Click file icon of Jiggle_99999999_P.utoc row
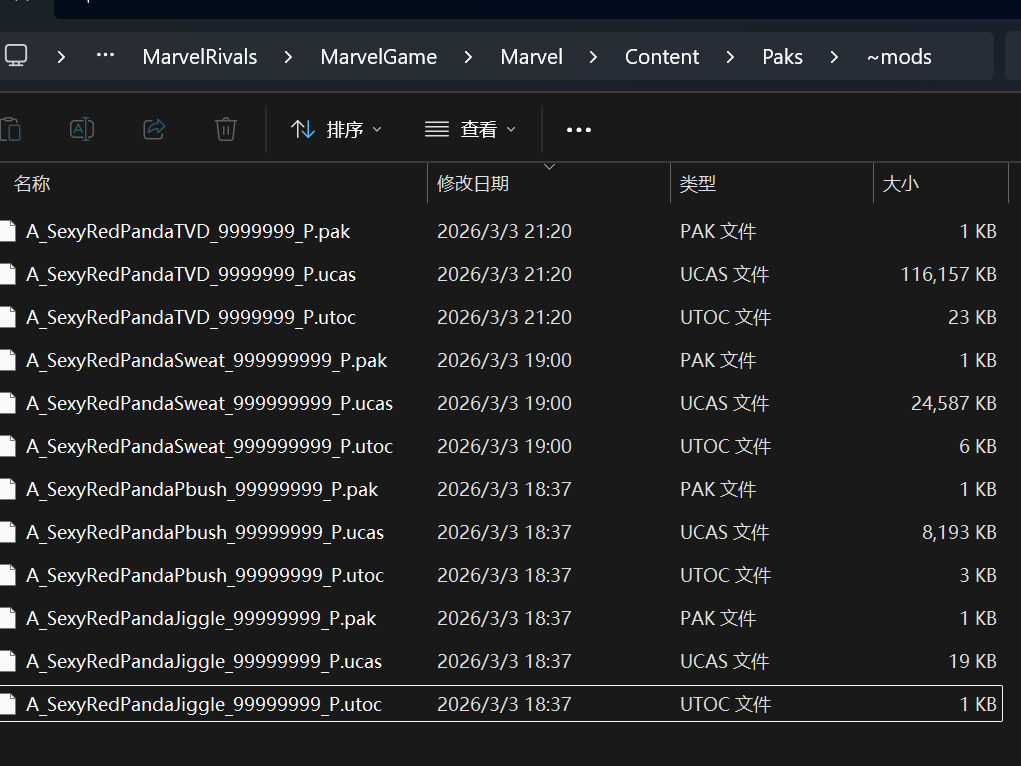The image size is (1021, 766). (7, 704)
